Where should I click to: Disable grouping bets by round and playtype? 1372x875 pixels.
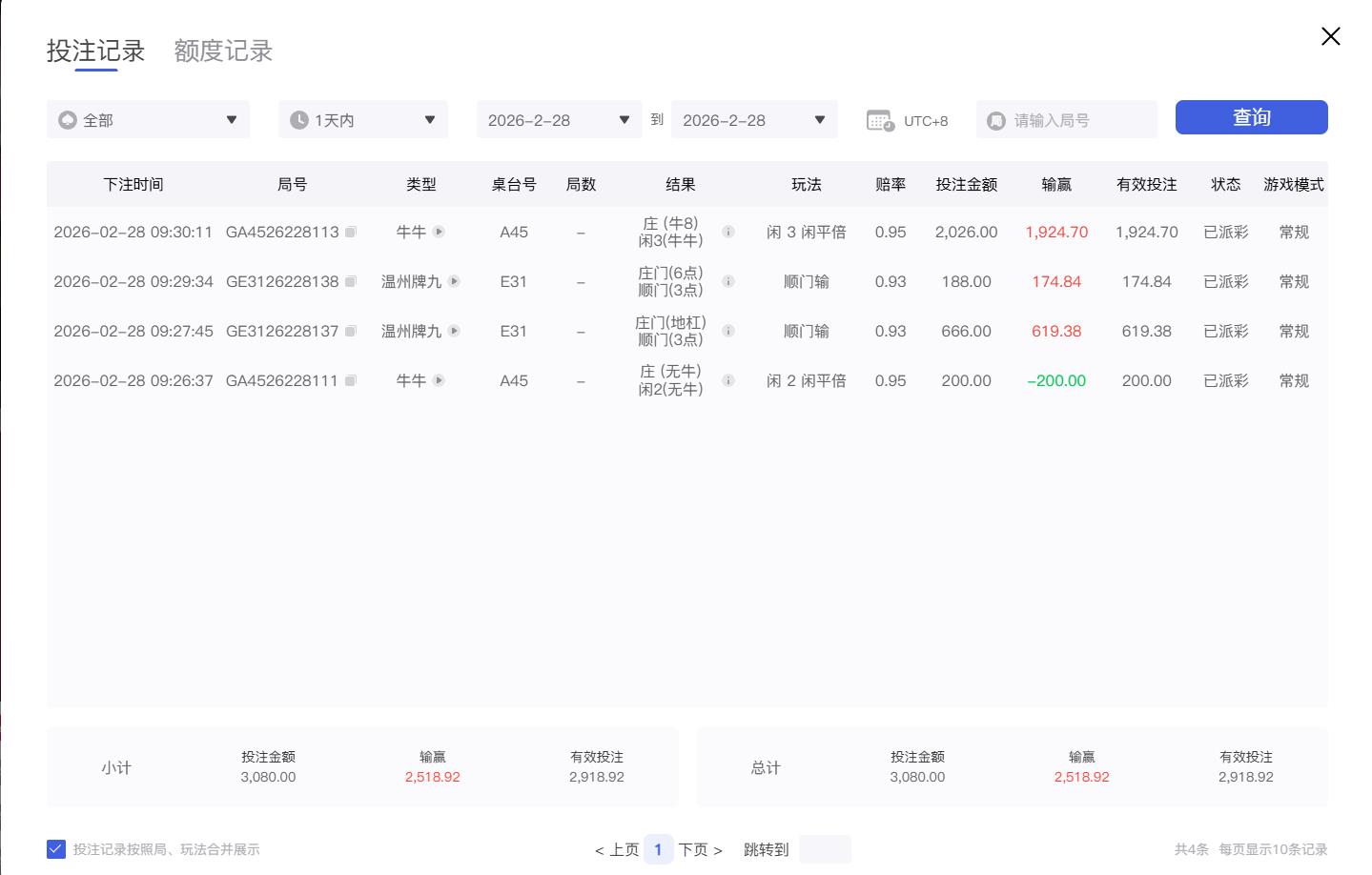[x=56, y=848]
